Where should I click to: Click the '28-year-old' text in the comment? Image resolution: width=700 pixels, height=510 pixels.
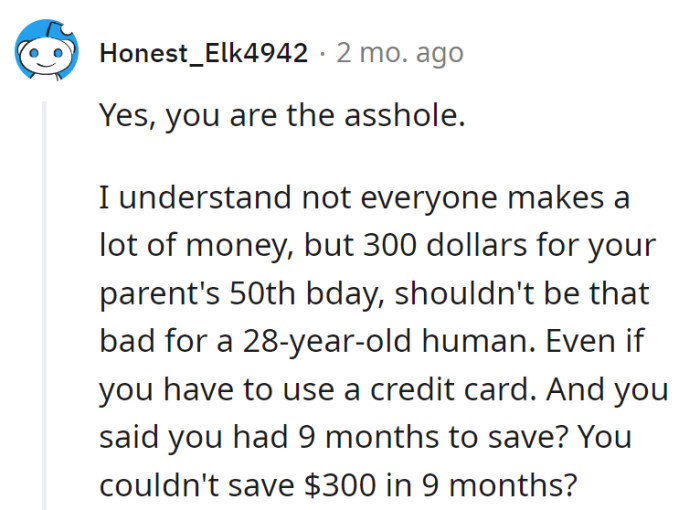point(327,342)
